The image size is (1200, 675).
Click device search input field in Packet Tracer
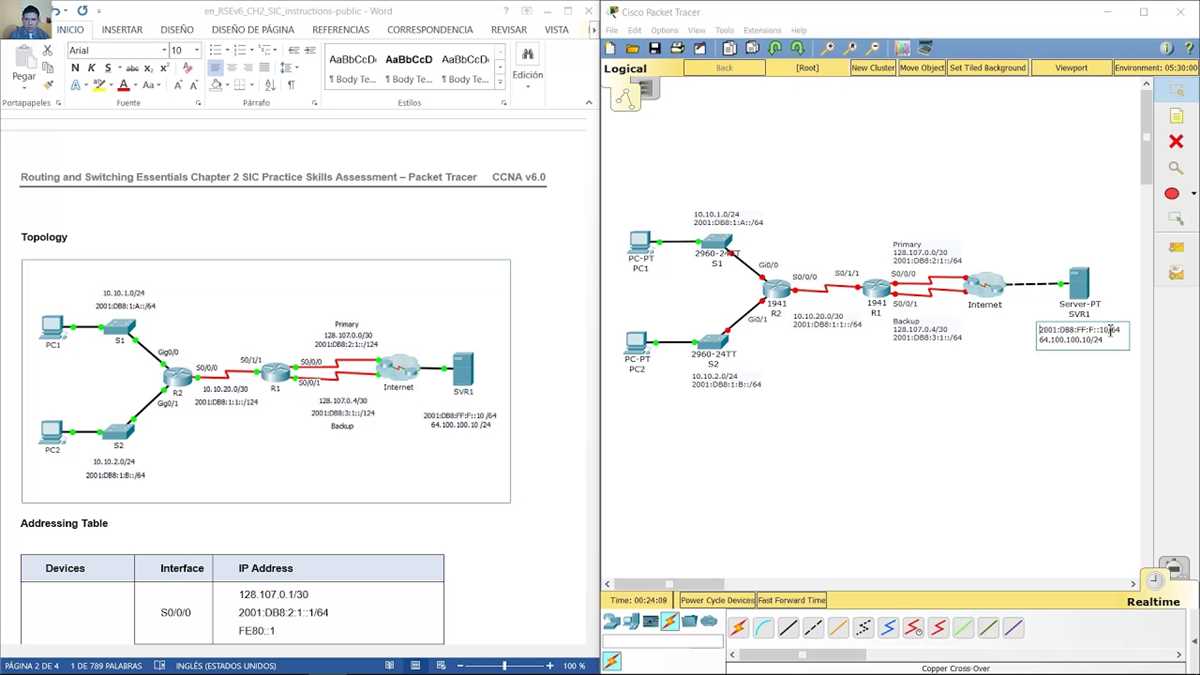(662, 642)
